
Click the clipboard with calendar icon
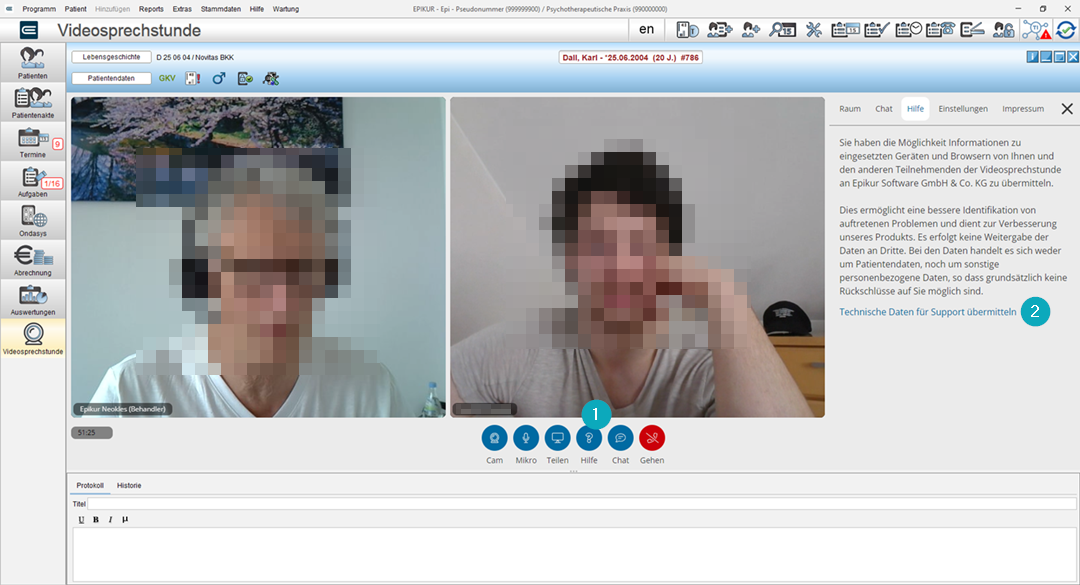pyautogui.click(x=845, y=30)
